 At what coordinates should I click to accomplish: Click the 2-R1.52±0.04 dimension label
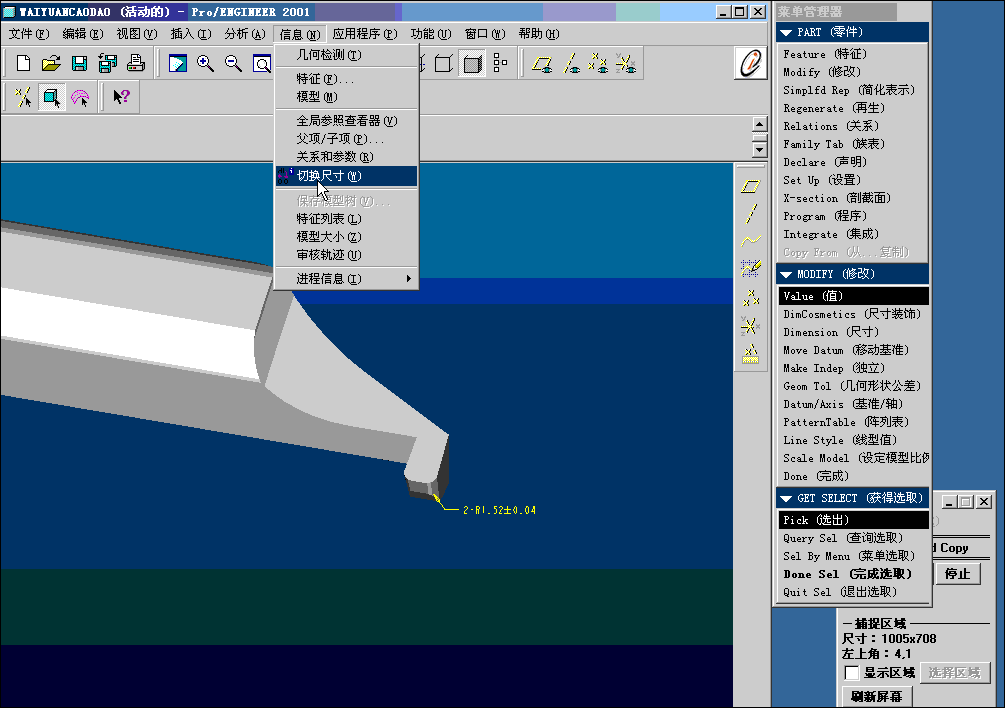[x=499, y=510]
